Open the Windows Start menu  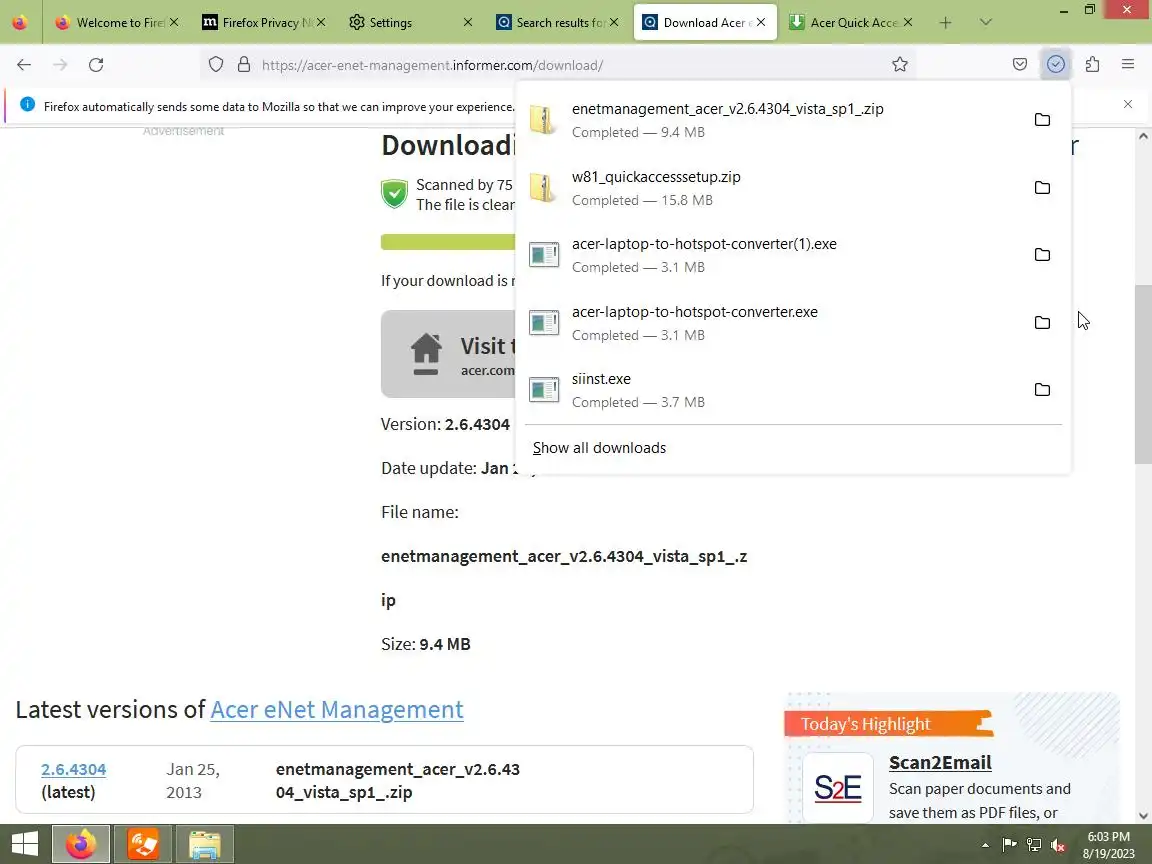24,844
